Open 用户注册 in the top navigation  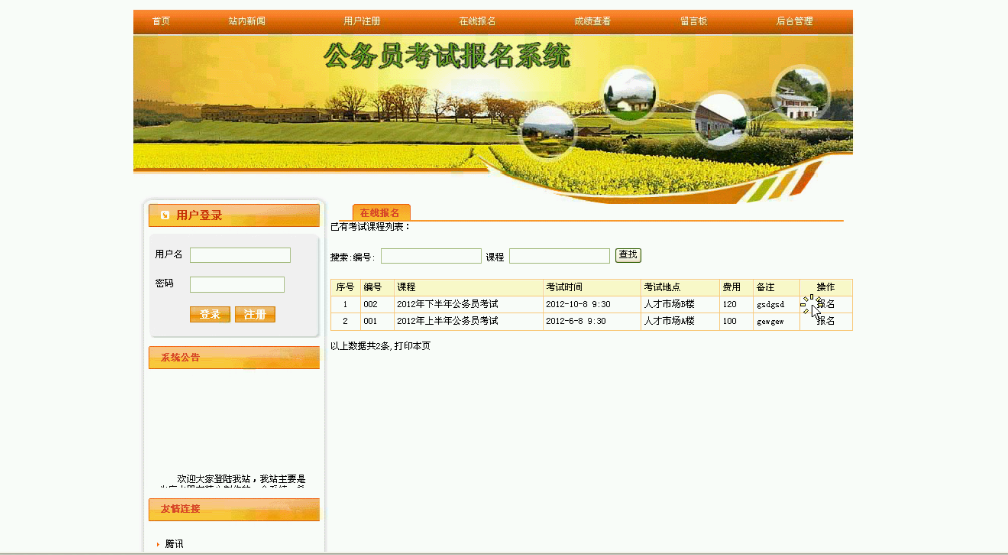coord(362,21)
